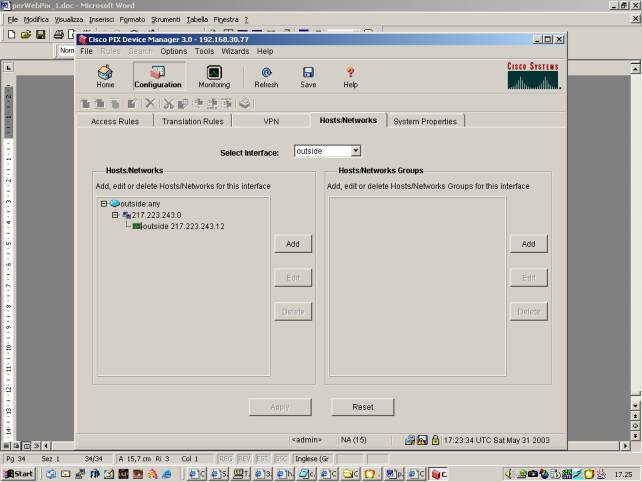Click the New document icon in Word toolbar
642x482 pixels.
pyautogui.click(x=11, y=34)
